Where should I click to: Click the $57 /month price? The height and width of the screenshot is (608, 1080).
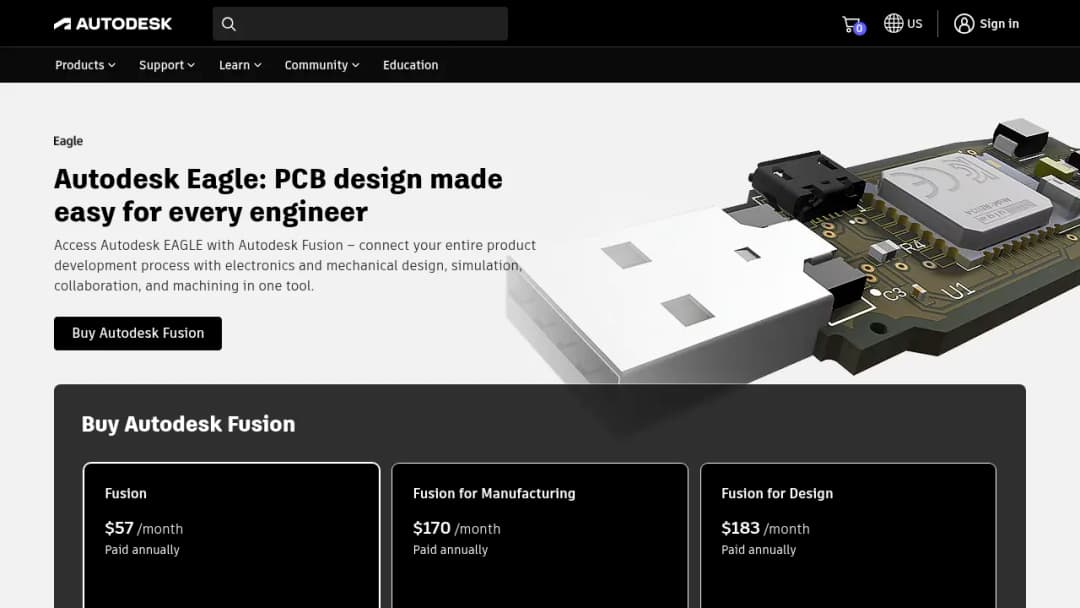click(144, 528)
